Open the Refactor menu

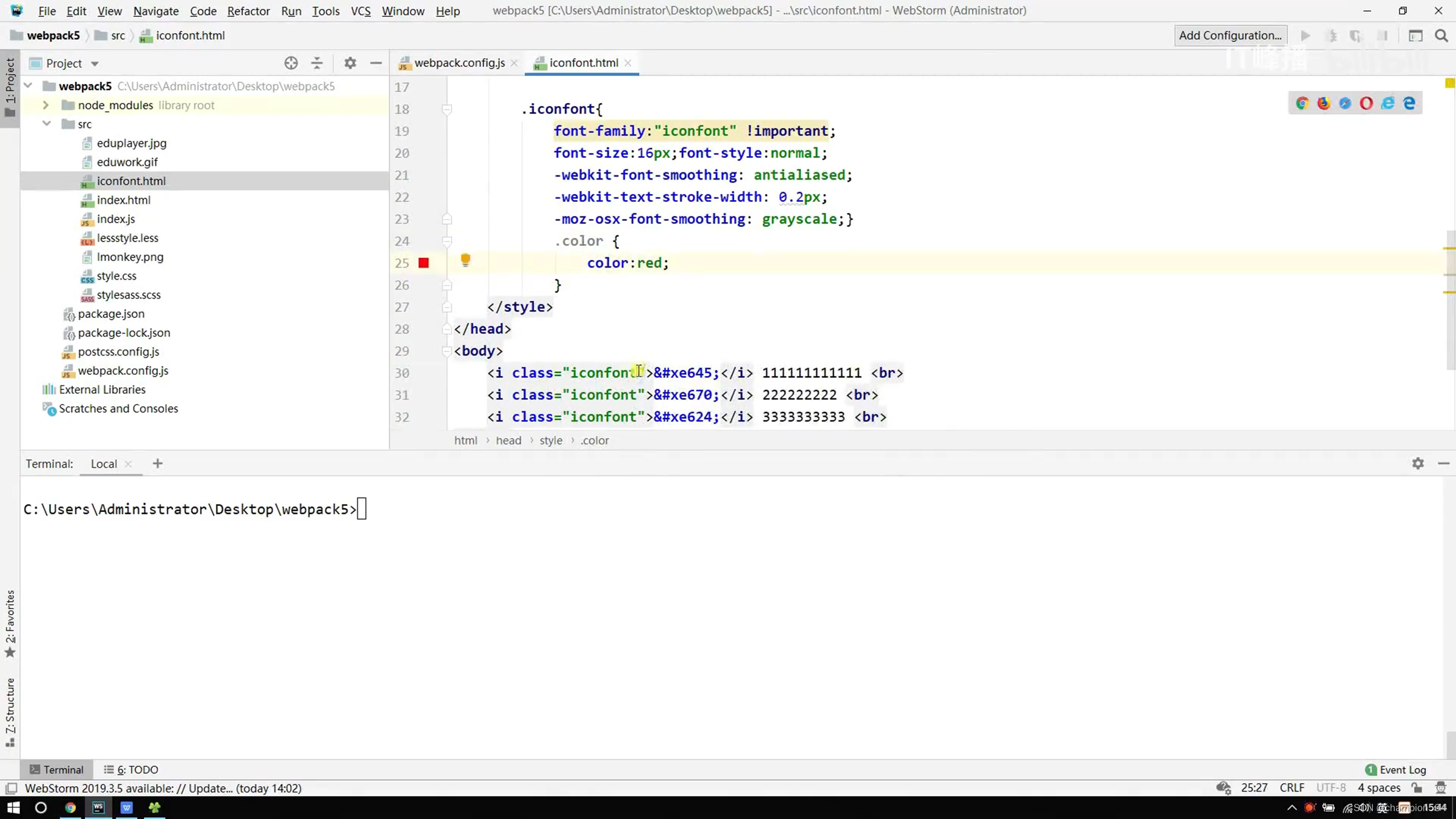[x=248, y=11]
